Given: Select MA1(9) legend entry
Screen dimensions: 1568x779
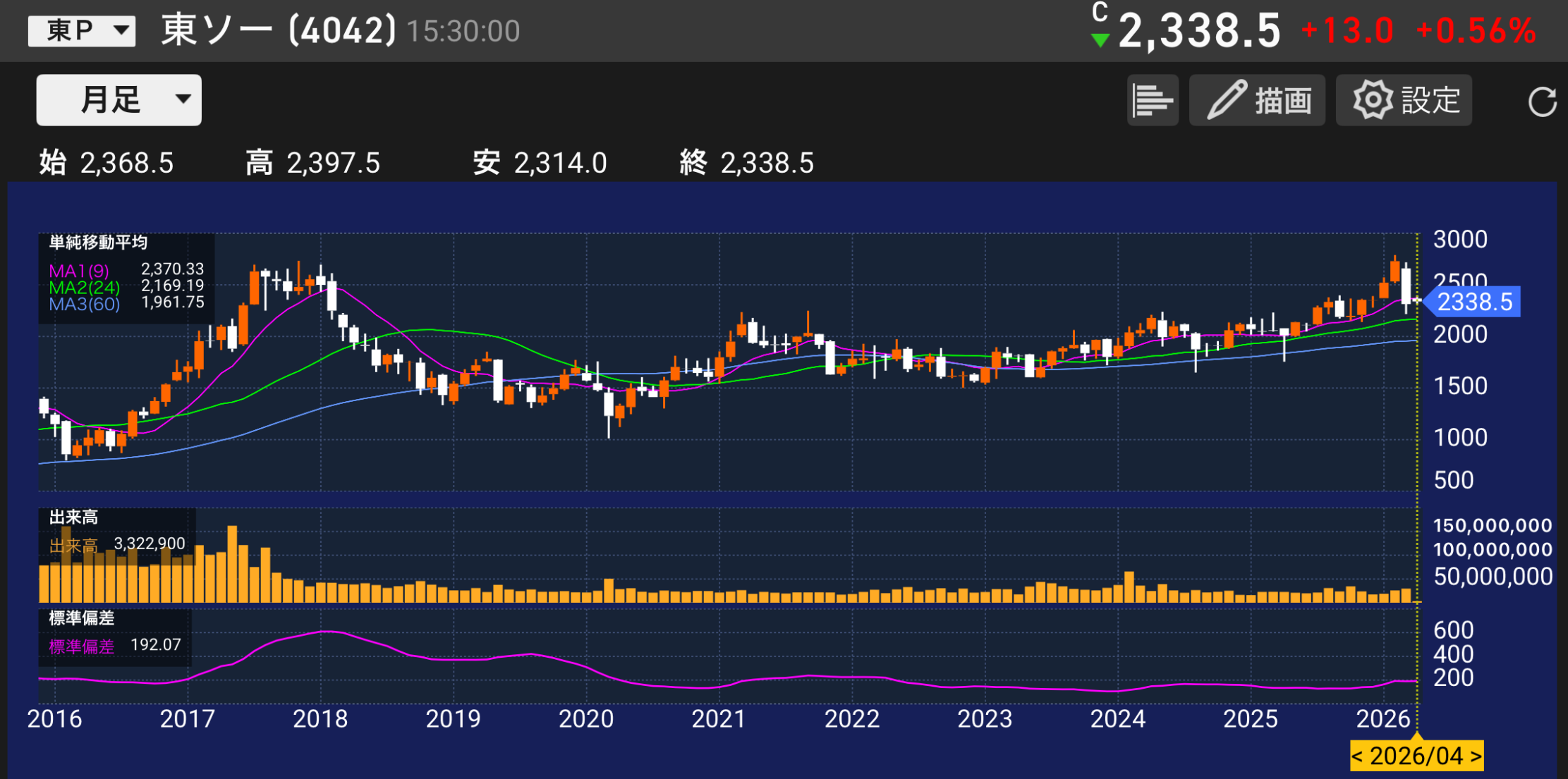Looking at the screenshot, I should [79, 271].
